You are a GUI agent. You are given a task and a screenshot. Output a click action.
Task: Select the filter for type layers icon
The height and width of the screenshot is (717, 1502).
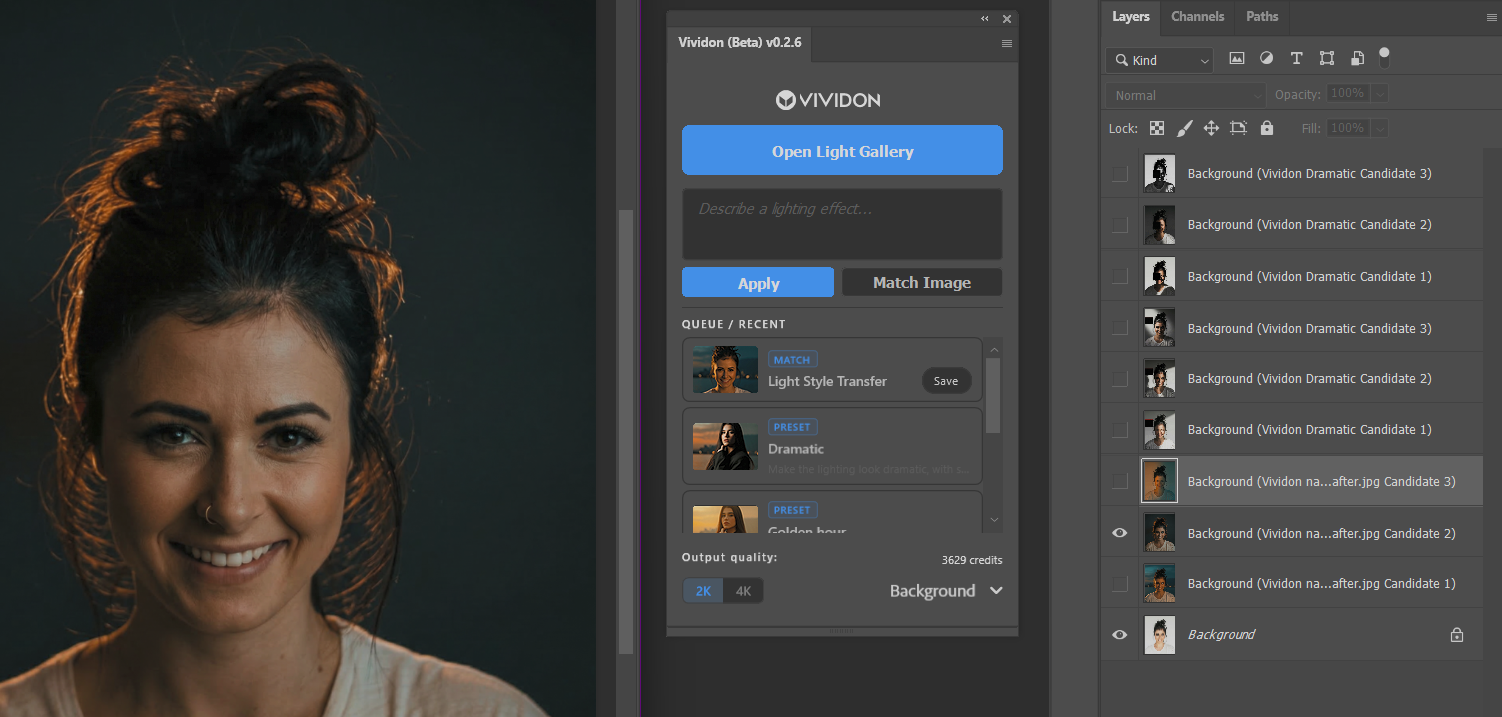pos(1296,59)
